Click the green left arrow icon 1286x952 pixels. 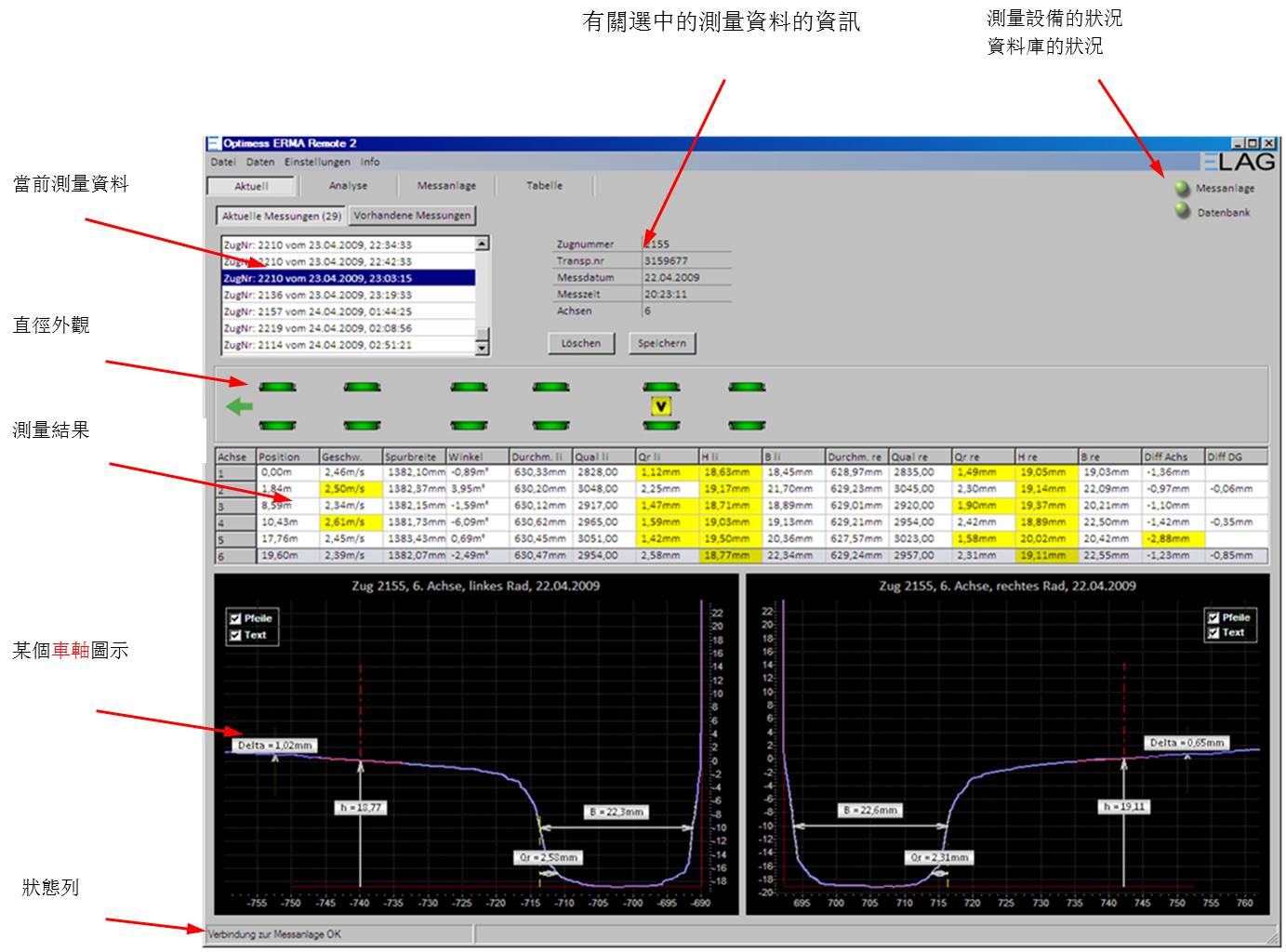click(x=240, y=406)
